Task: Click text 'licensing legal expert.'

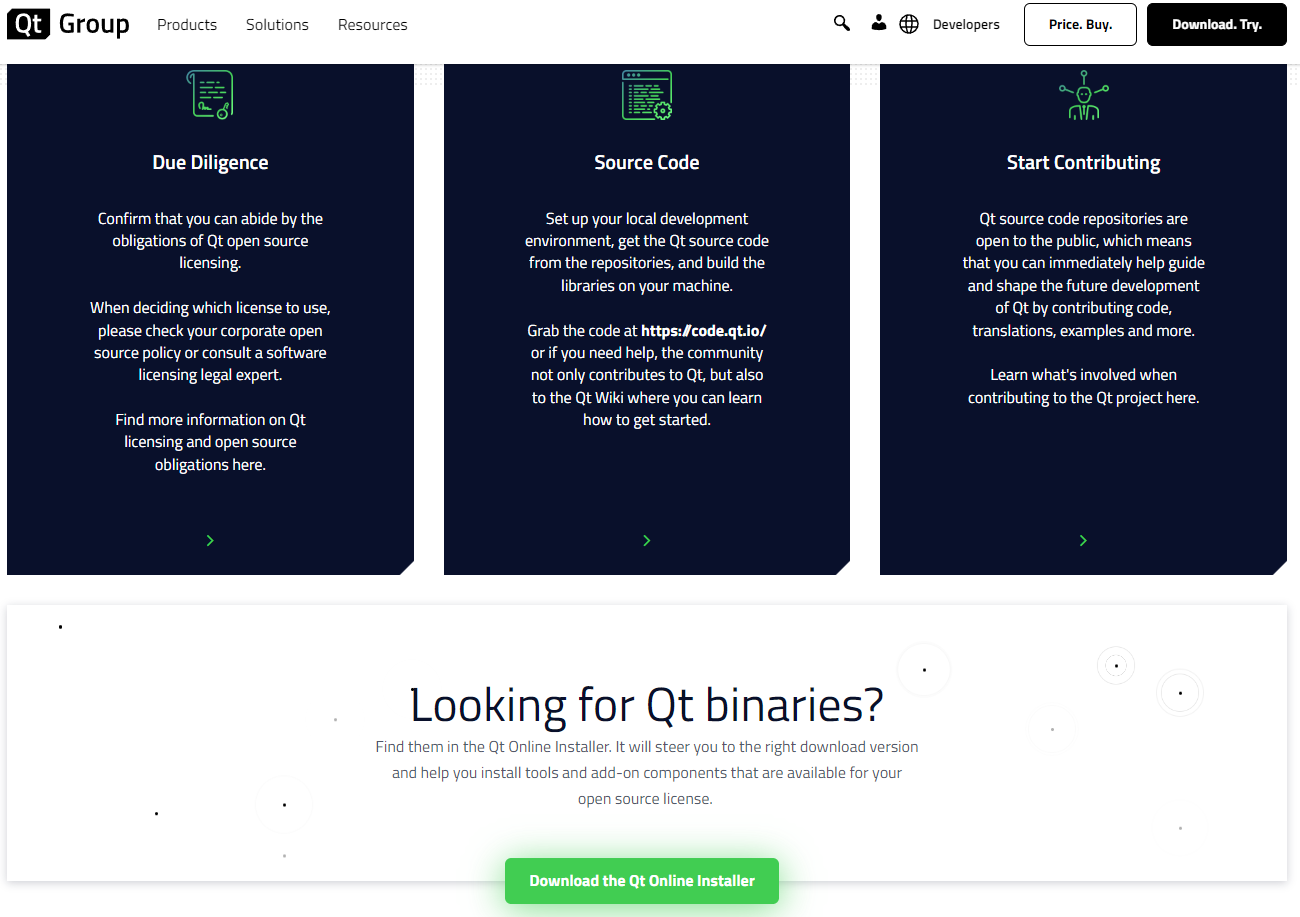Action: coord(210,375)
